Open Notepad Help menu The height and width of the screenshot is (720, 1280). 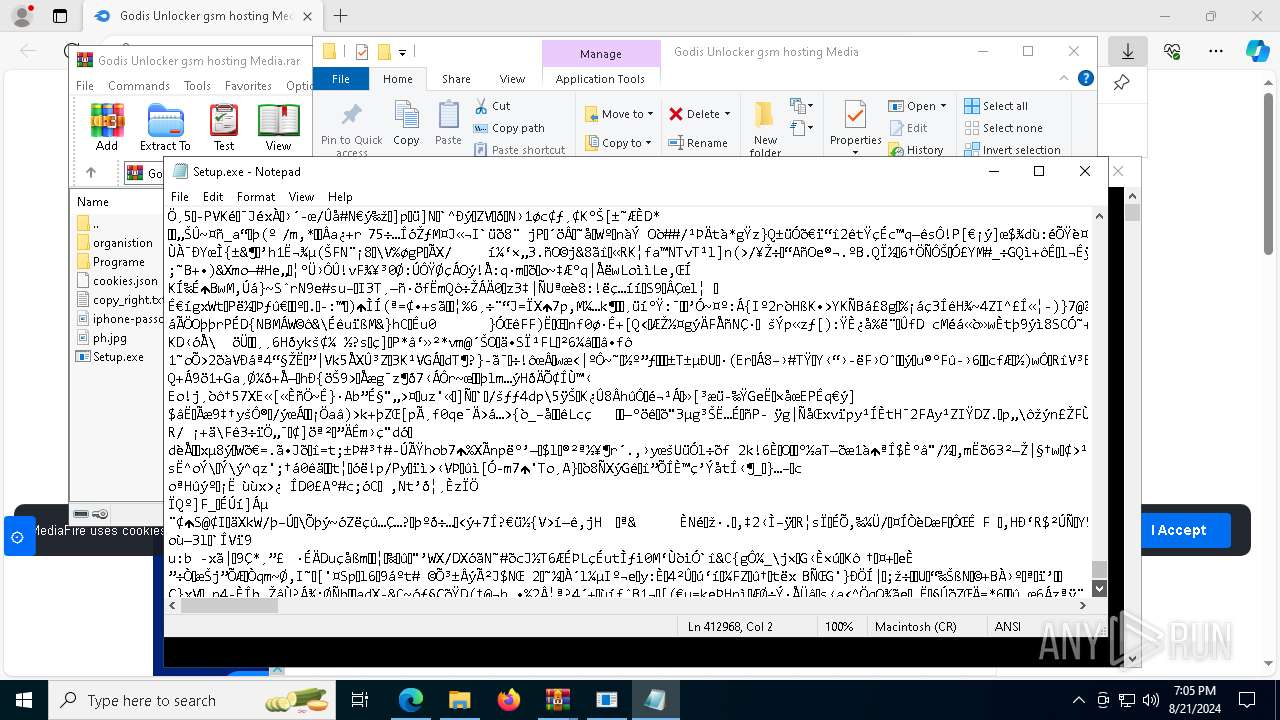(x=340, y=197)
